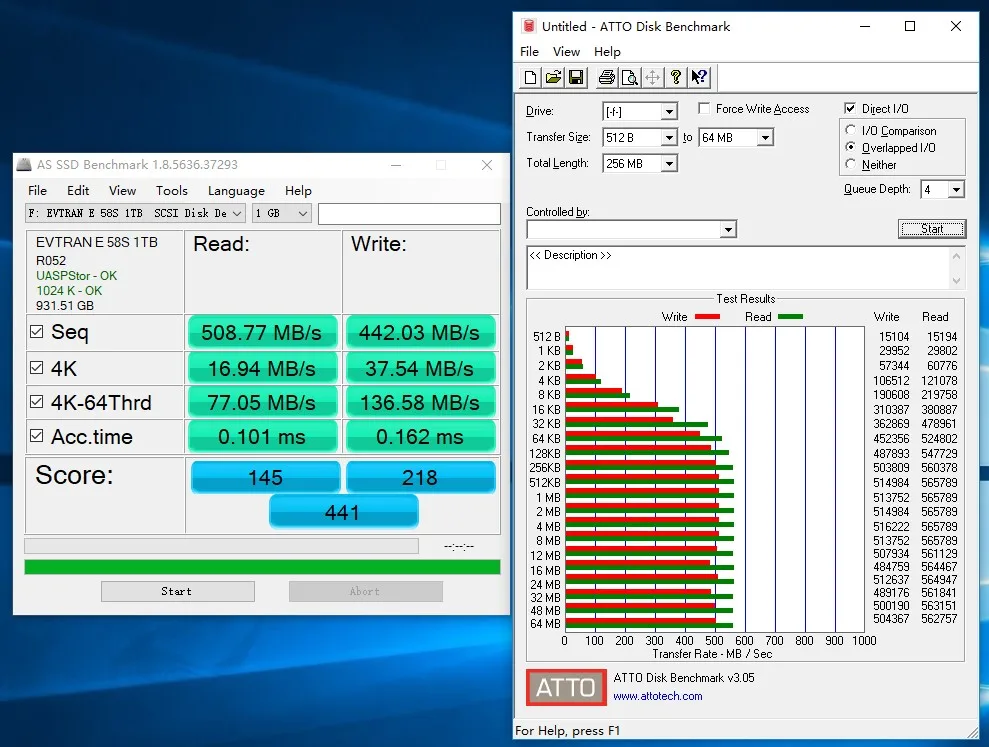Screen dimensions: 989x747
Task: Click the Description scrollbar up arrow
Action: point(956,256)
